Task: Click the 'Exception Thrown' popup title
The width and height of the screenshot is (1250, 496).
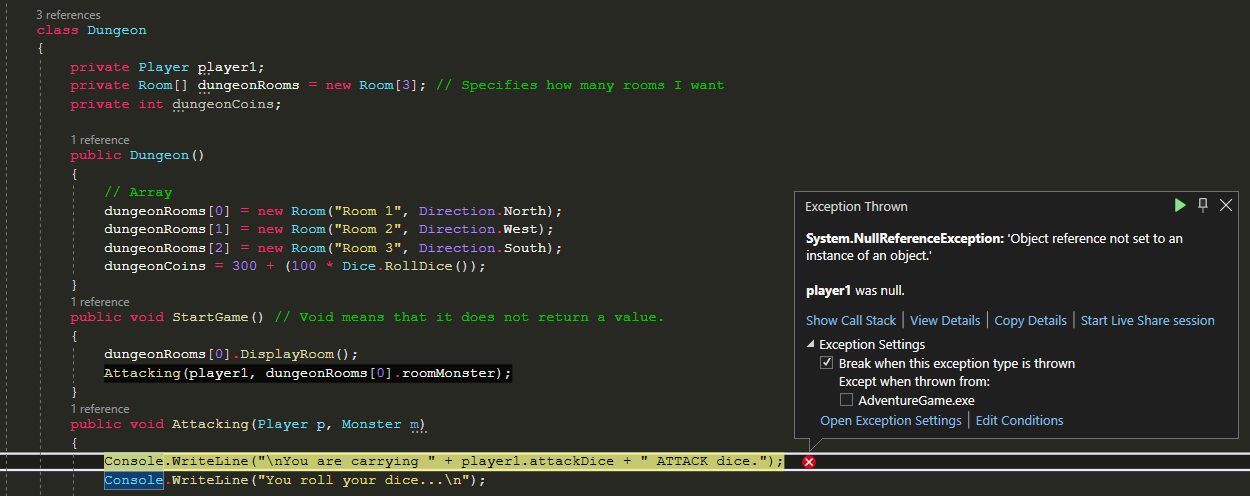Action: [x=856, y=207]
